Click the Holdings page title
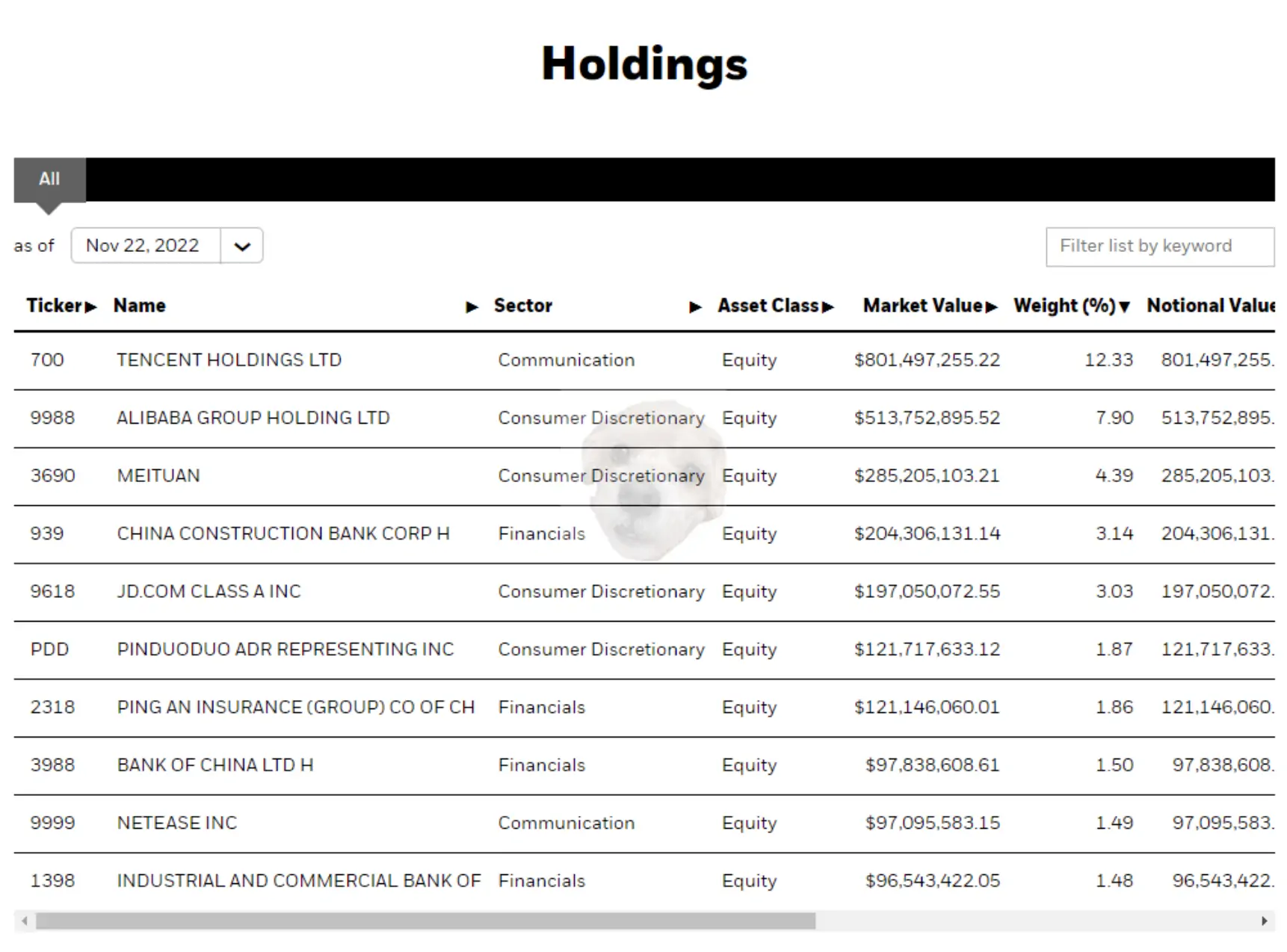The height and width of the screenshot is (952, 1287). pos(643,64)
